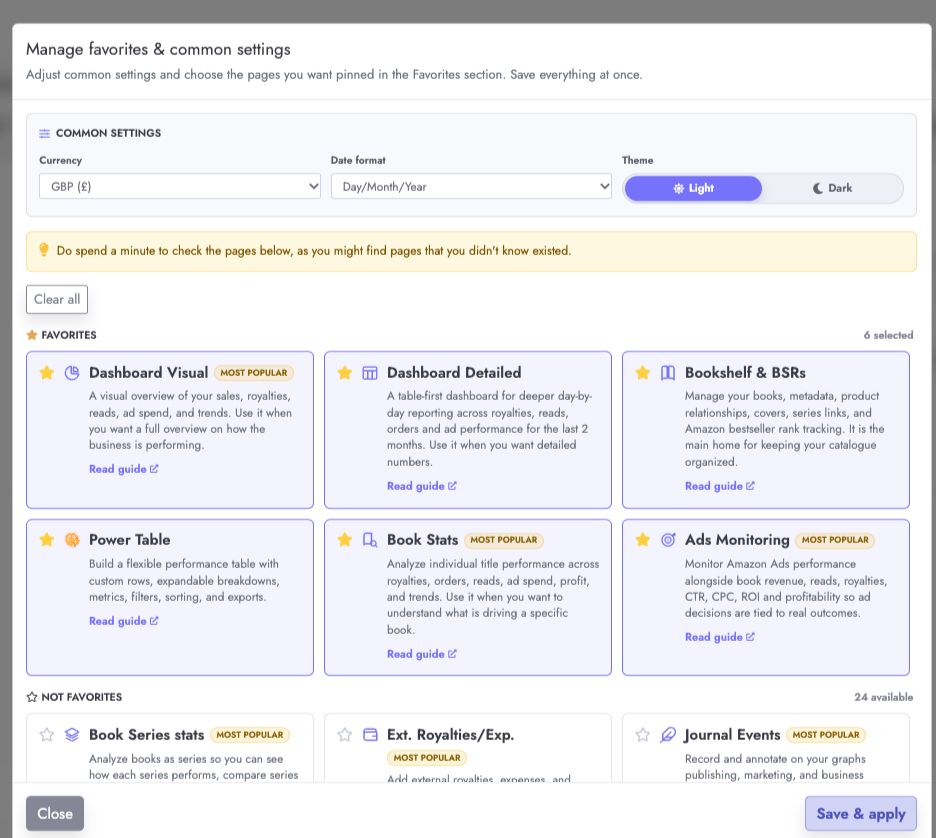936x838 pixels.
Task: Open the Date format dropdown
Action: pos(471,186)
